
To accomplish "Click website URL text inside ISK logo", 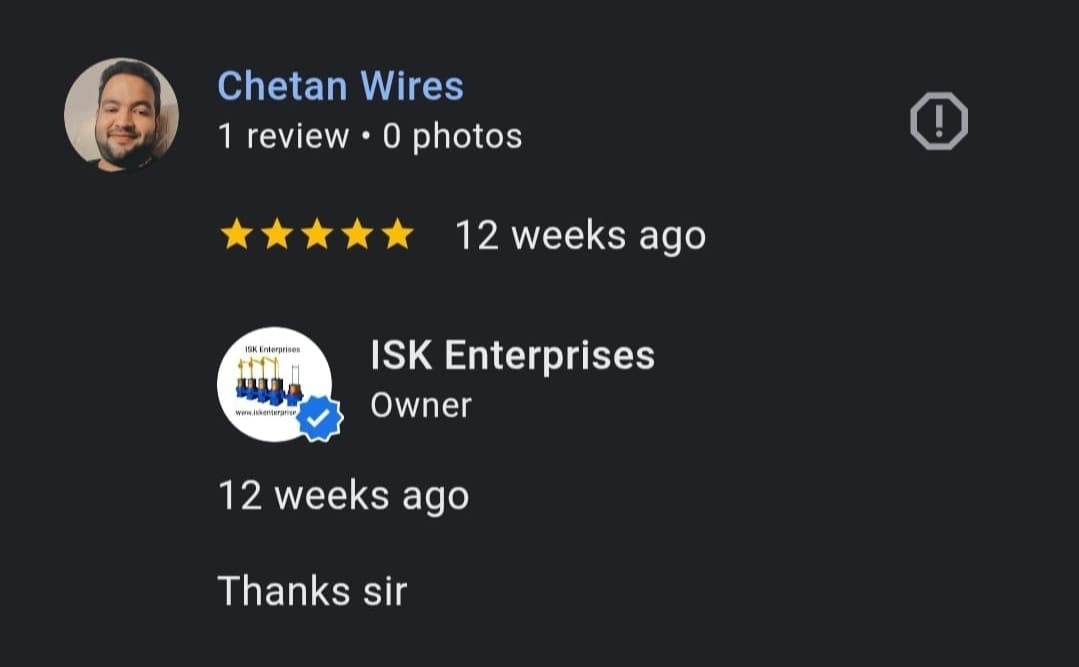I will [266, 412].
